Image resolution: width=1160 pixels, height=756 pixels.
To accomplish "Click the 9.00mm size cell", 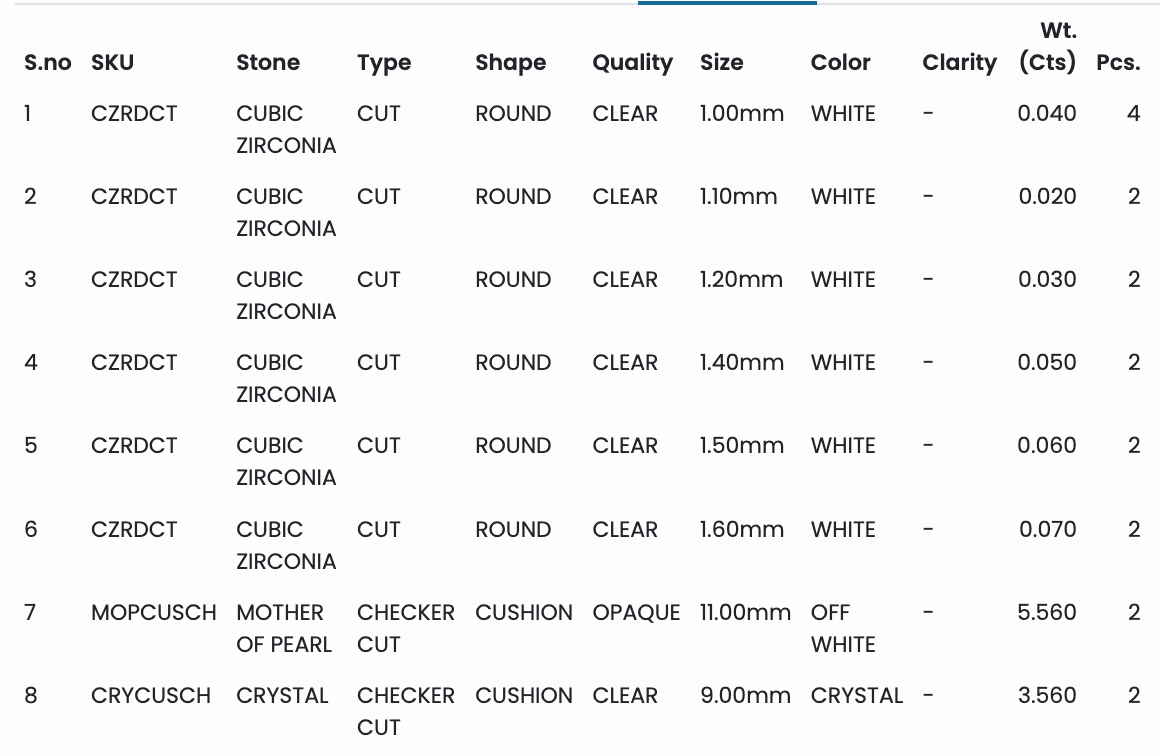I will pos(745,695).
